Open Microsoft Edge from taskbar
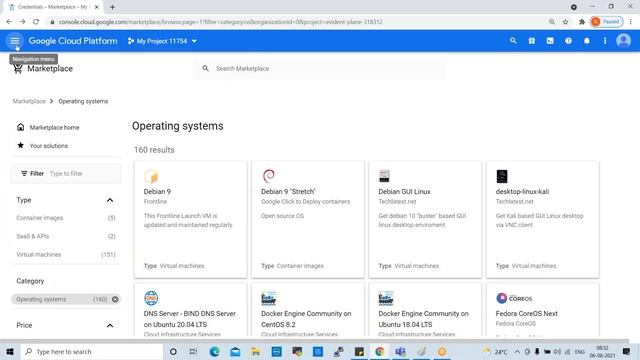Screen dimensions: 640x360 [214, 351]
